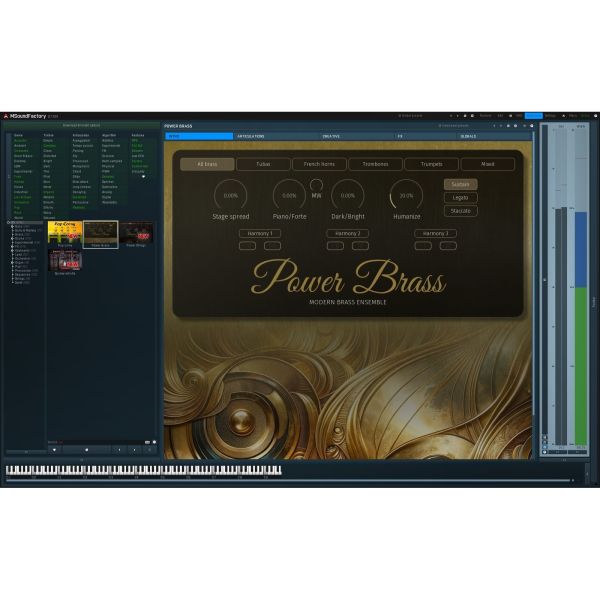
Task: Choose the Legato articulation
Action: (460, 198)
